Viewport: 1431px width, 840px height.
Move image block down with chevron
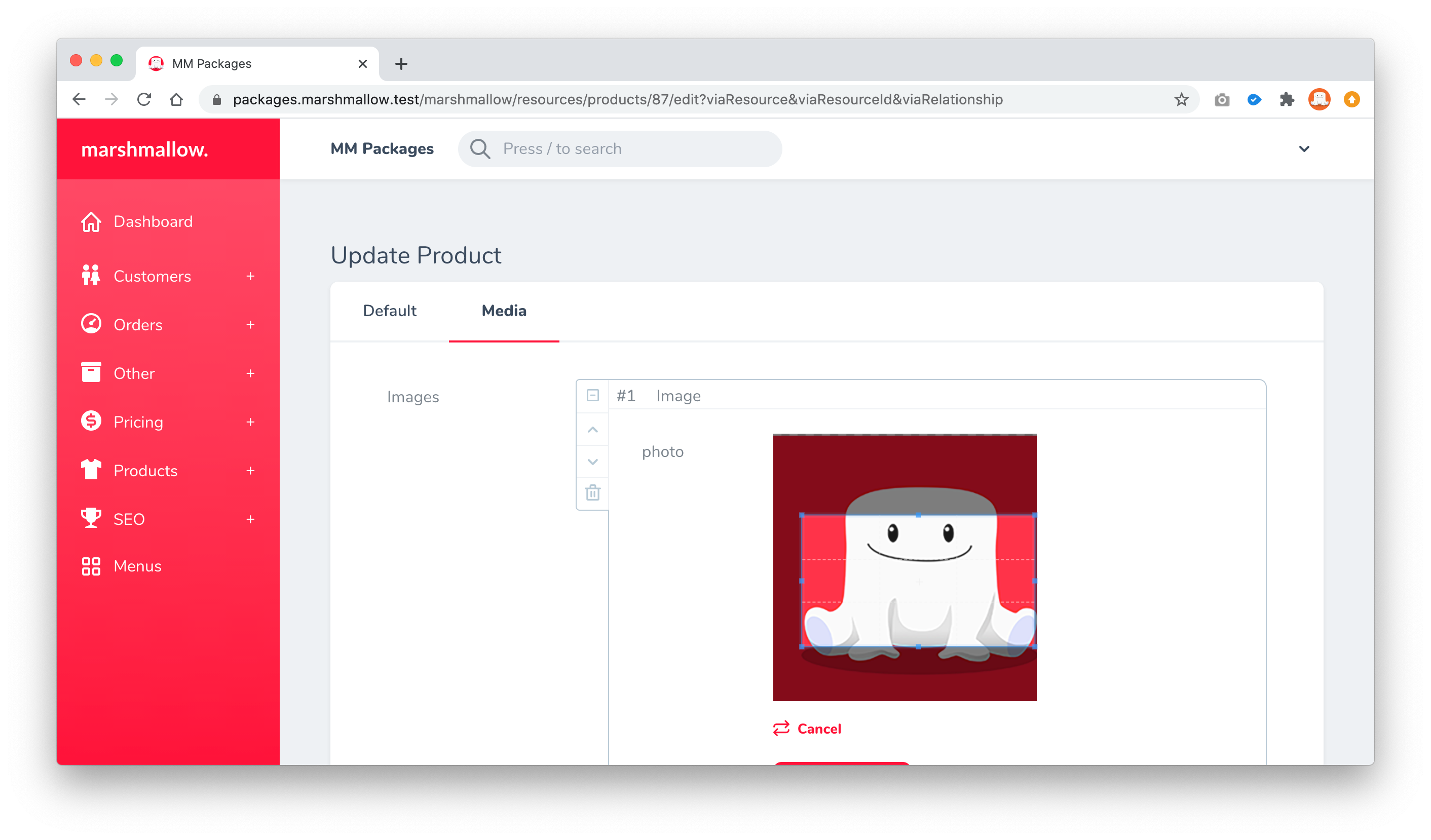tap(592, 462)
